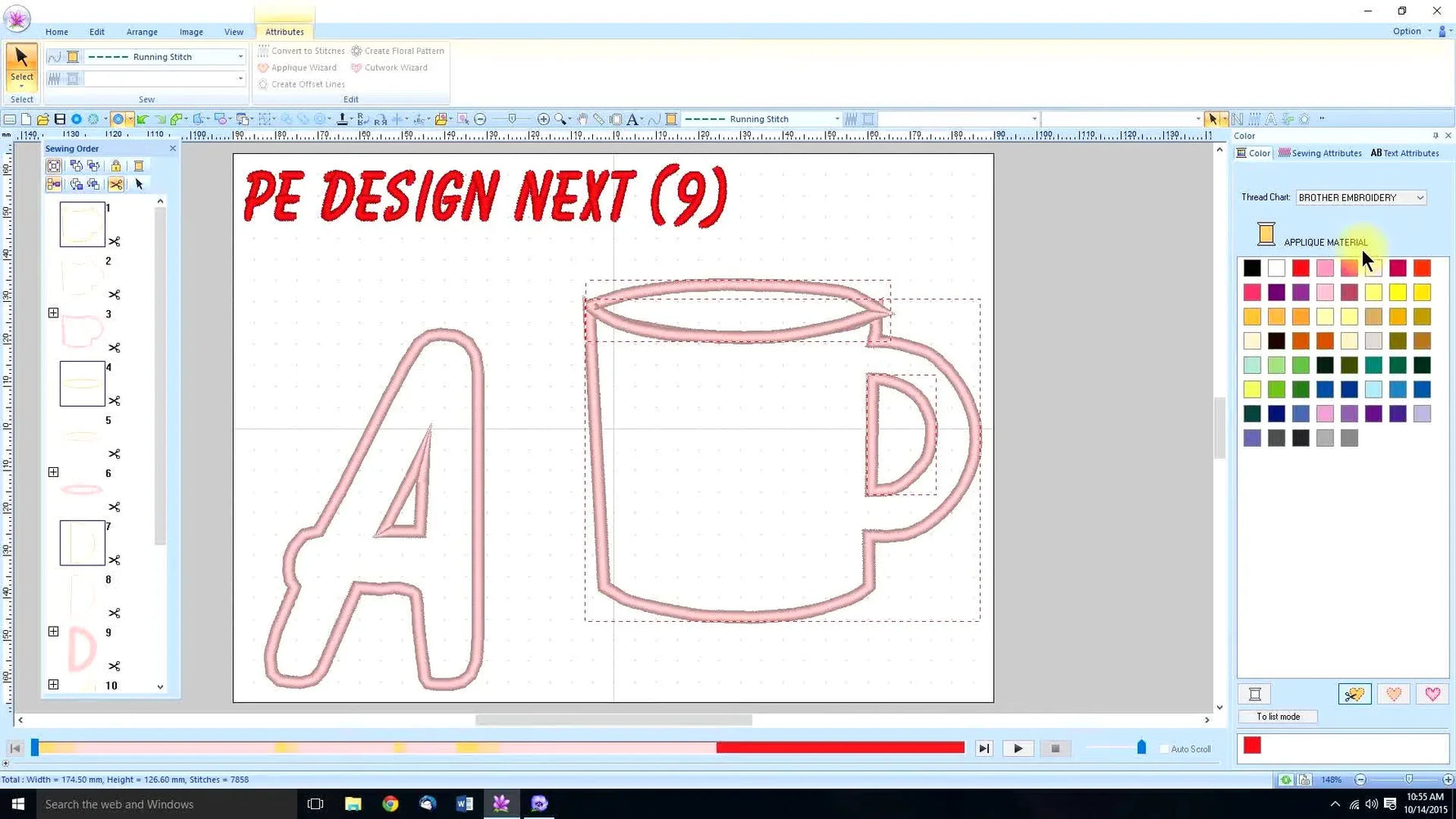The image size is (1456, 819).
Task: Click the zoom in plus icon in toolbar
Action: coord(543,119)
